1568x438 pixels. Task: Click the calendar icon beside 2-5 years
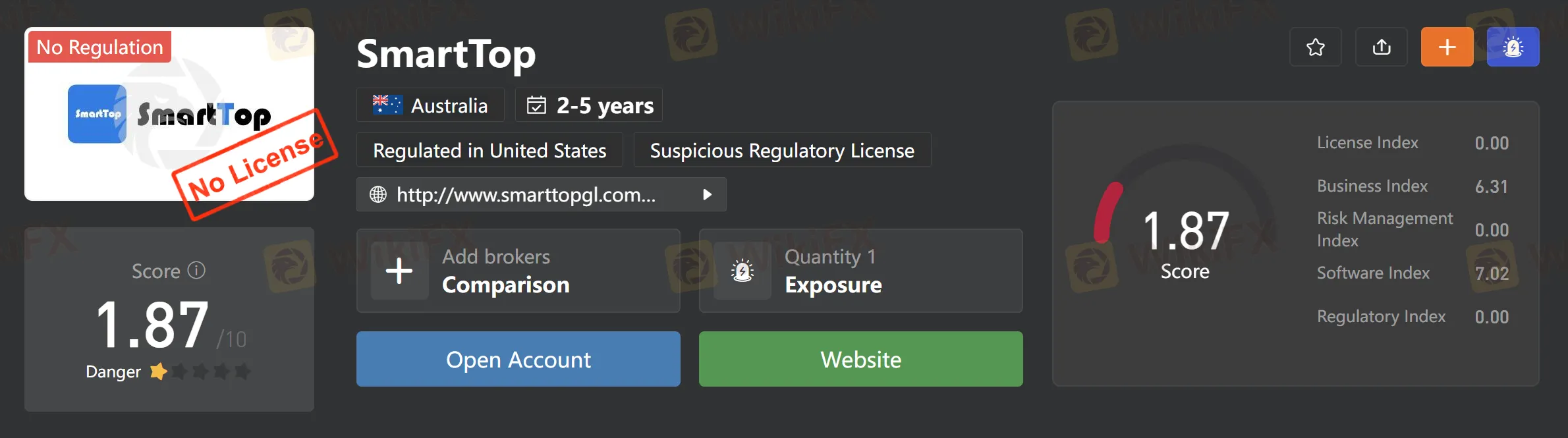(537, 104)
